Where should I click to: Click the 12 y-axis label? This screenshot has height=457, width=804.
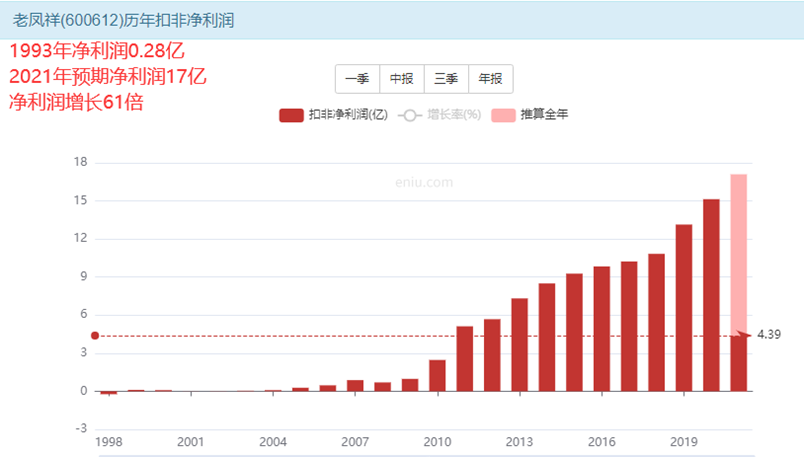point(81,238)
